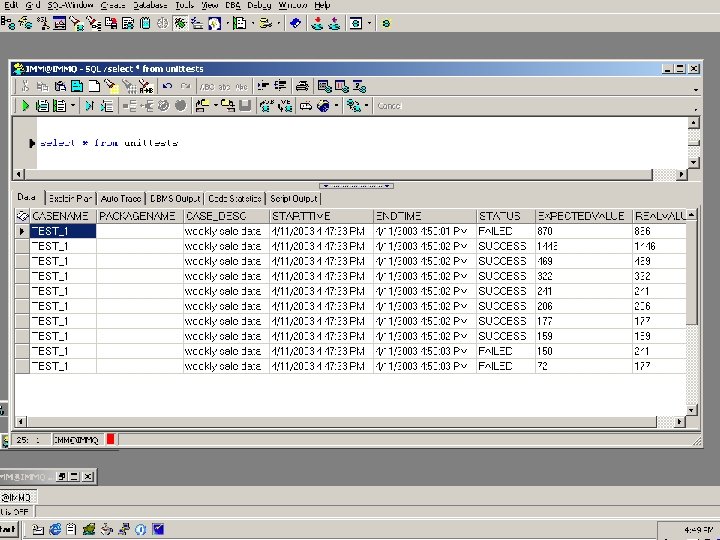This screenshot has height=540, width=720.
Task: Click splitter collapse handle above the tabs
Action: [356, 186]
